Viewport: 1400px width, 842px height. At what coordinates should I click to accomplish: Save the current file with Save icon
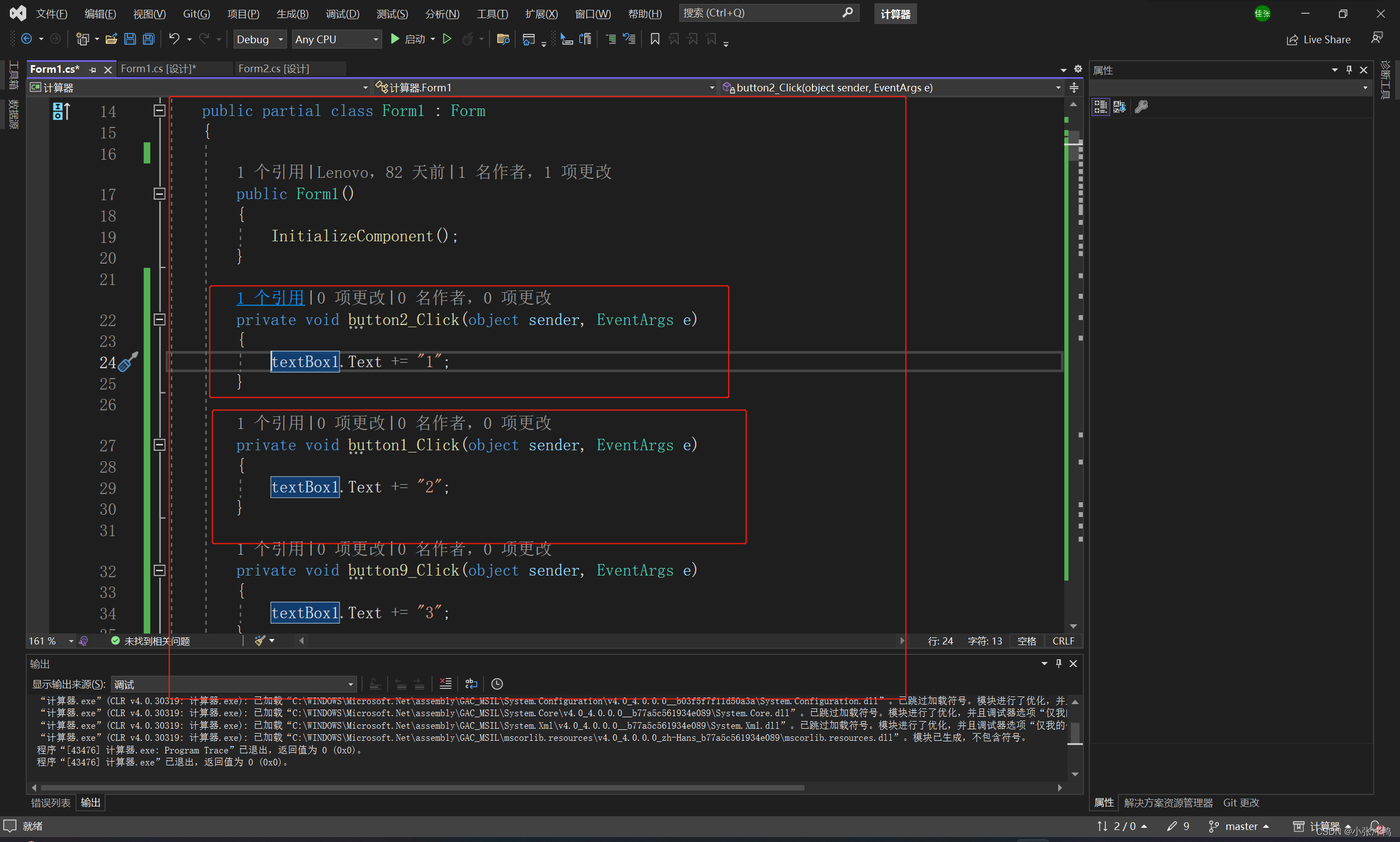[130, 39]
